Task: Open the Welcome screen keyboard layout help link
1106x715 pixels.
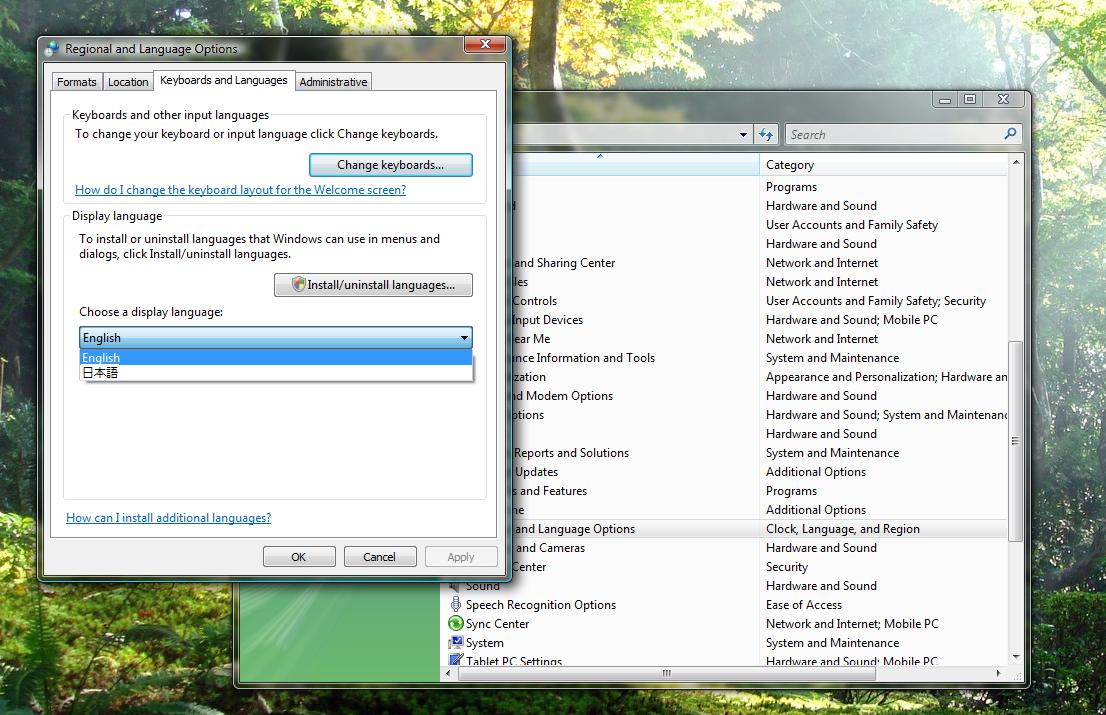Action: coord(241,190)
